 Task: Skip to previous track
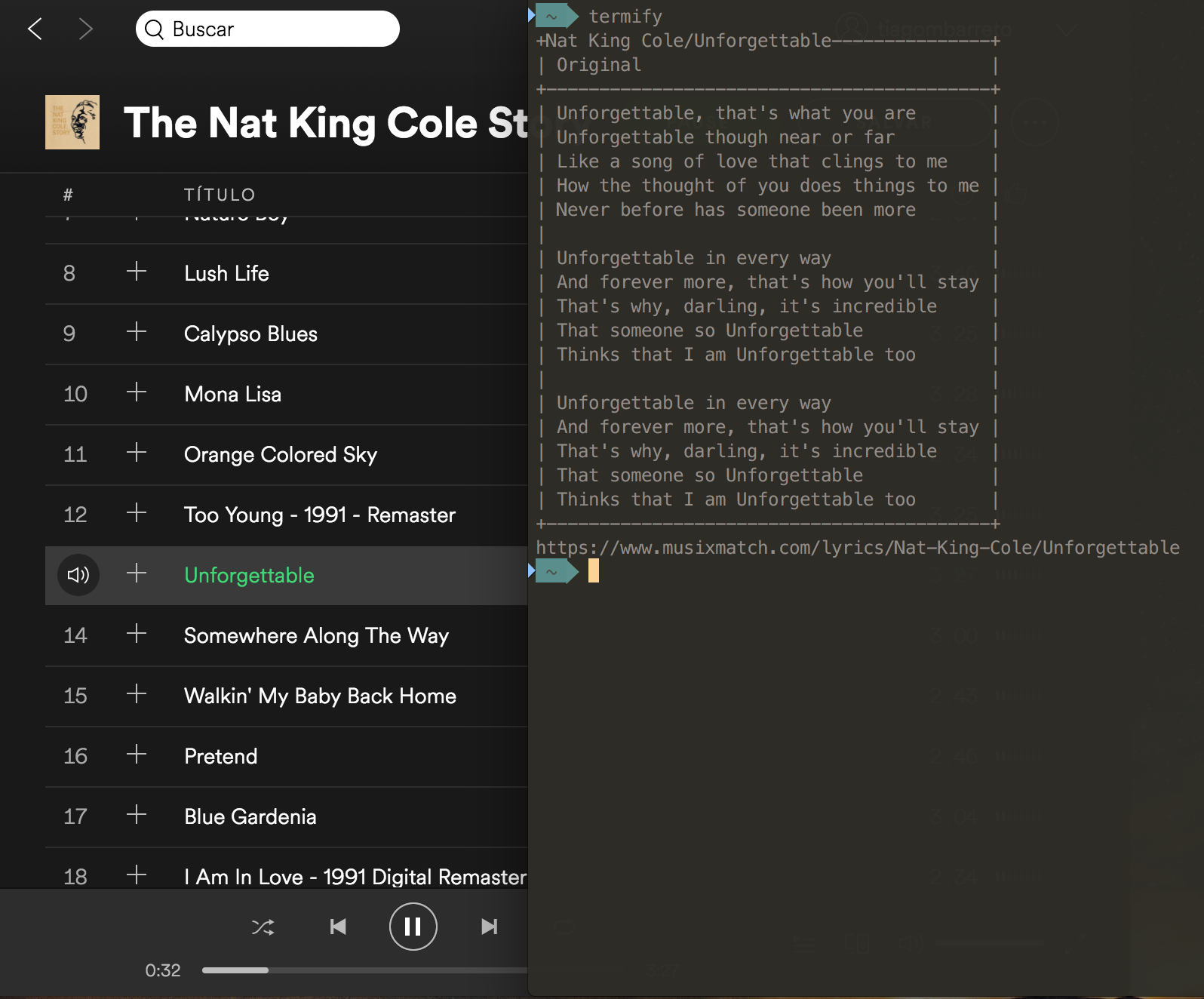tap(338, 927)
